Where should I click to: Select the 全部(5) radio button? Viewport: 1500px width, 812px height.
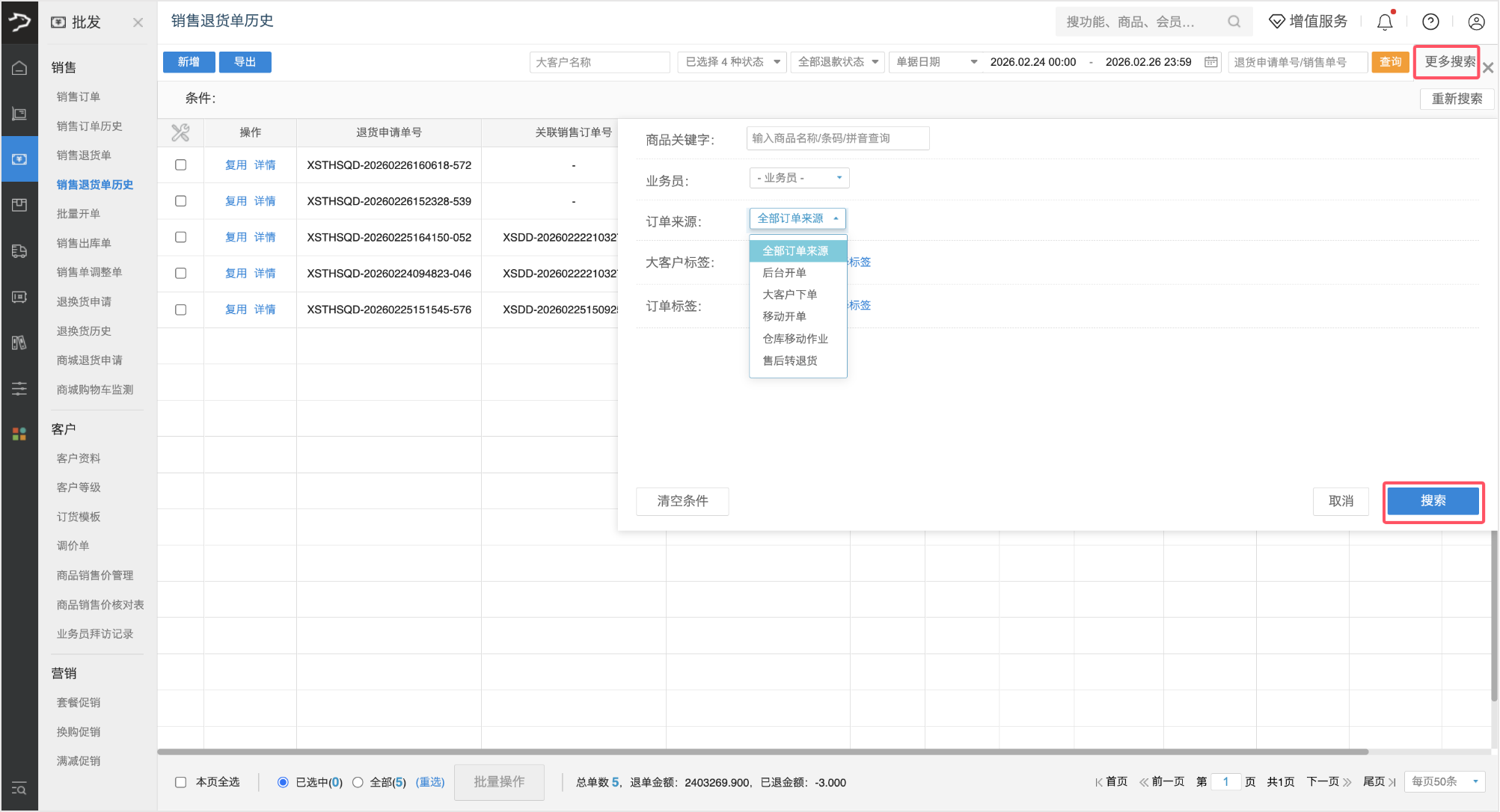click(358, 782)
